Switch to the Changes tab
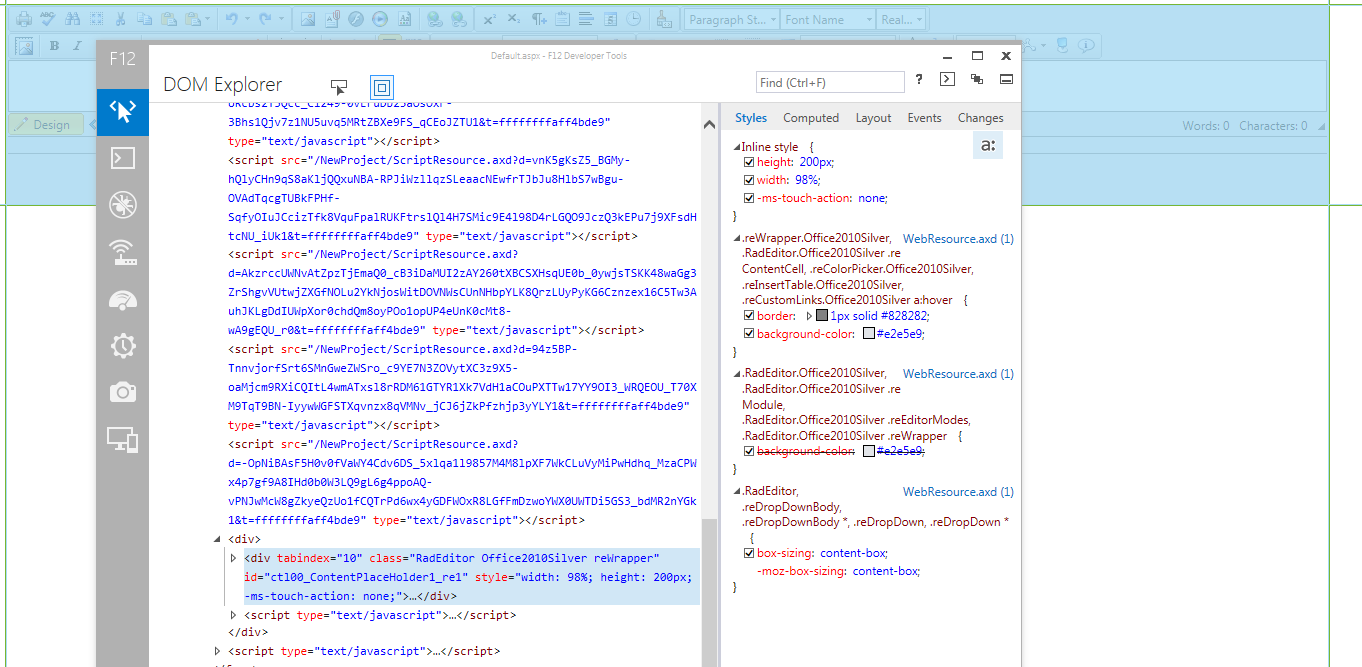This screenshot has width=1362, height=667. [980, 118]
